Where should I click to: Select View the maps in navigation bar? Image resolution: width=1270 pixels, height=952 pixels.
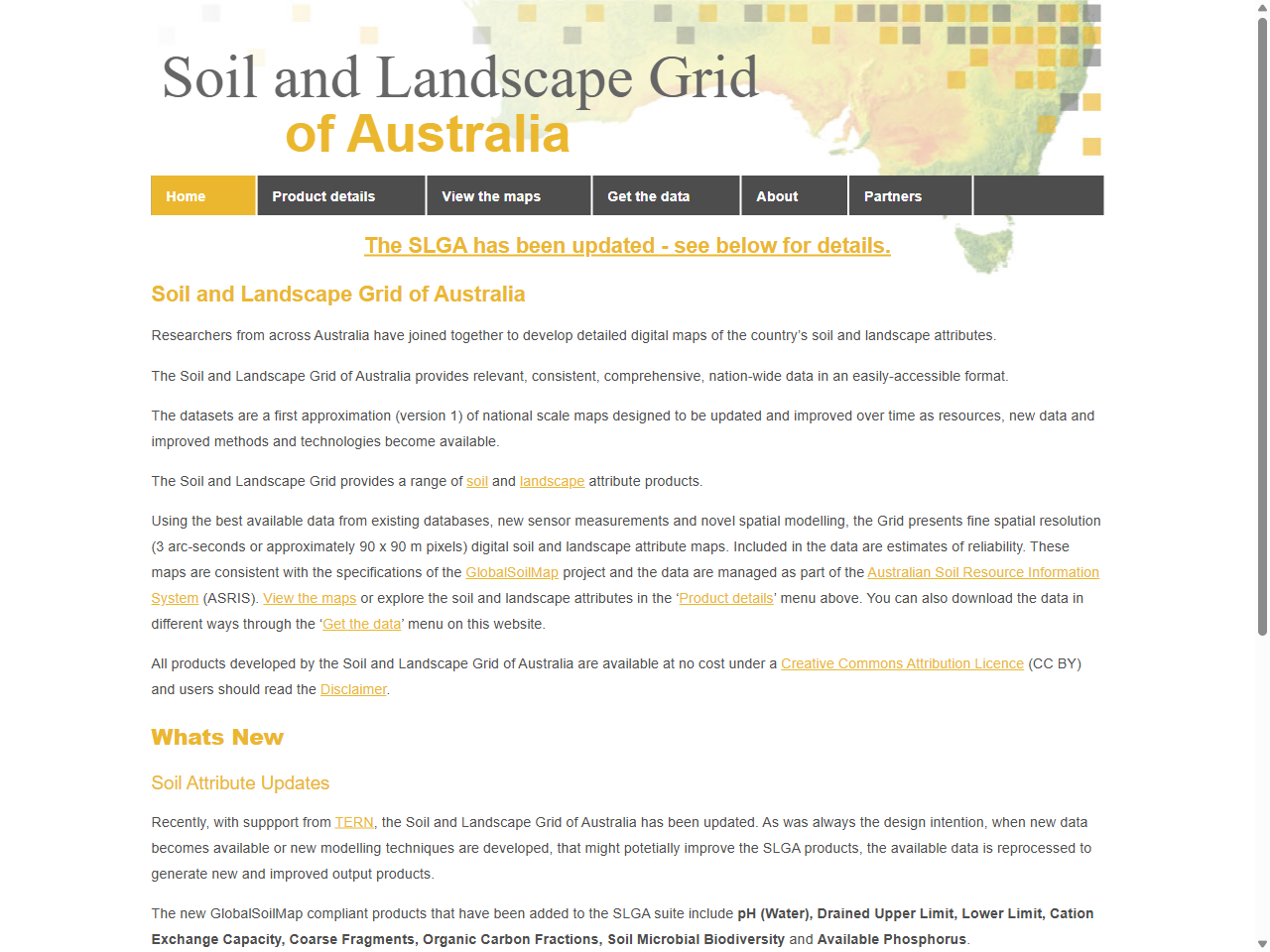click(x=490, y=195)
